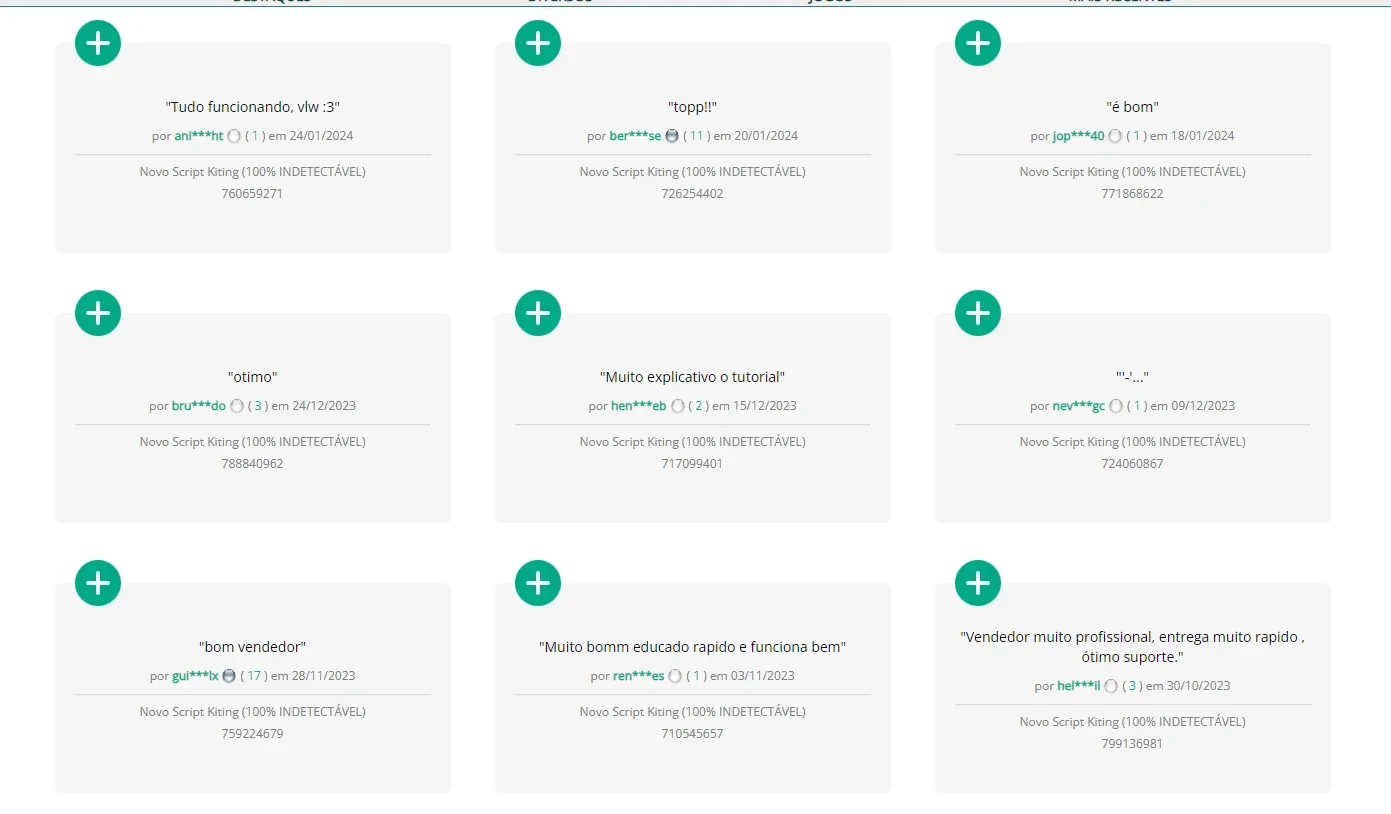
Task: Open user profile hen***eb
Action: [x=639, y=406]
